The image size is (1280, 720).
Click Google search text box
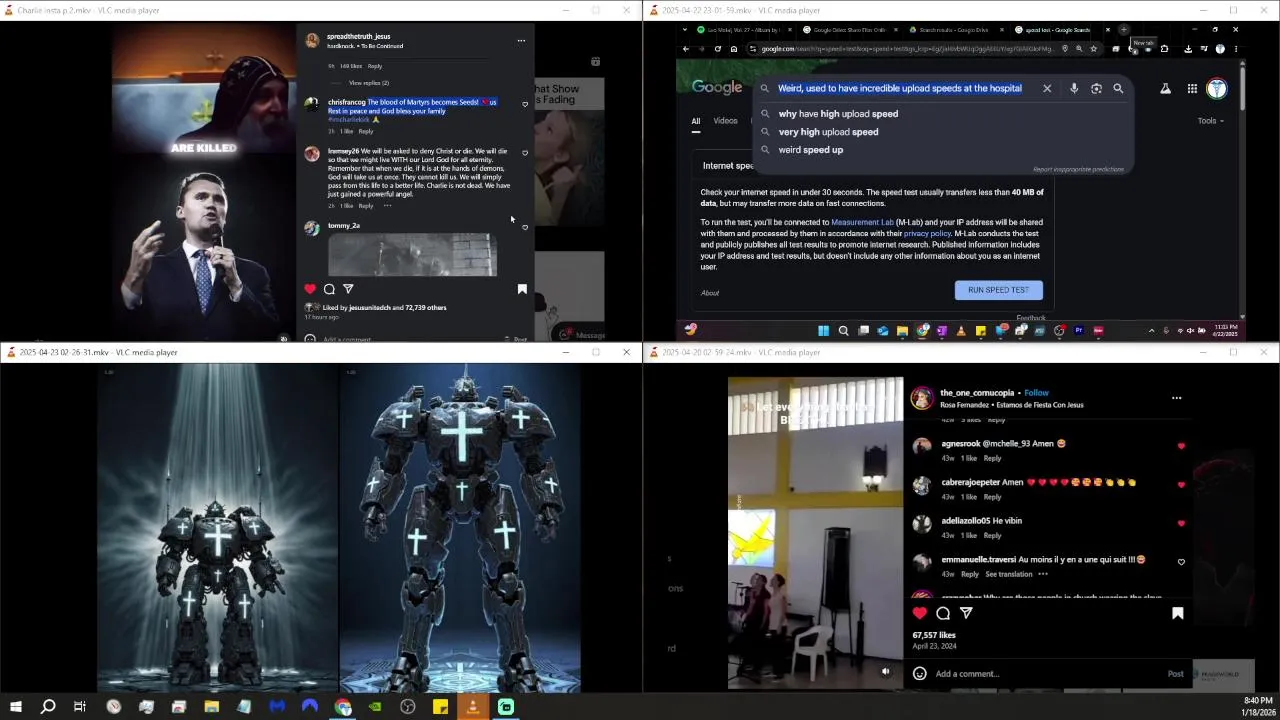point(900,88)
